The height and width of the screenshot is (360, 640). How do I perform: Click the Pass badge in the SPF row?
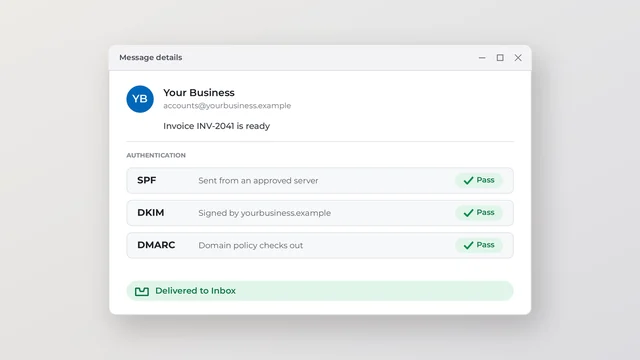479,180
